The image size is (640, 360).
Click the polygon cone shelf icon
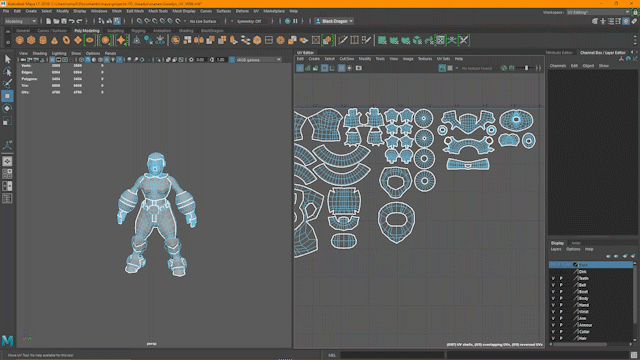click(x=54, y=40)
